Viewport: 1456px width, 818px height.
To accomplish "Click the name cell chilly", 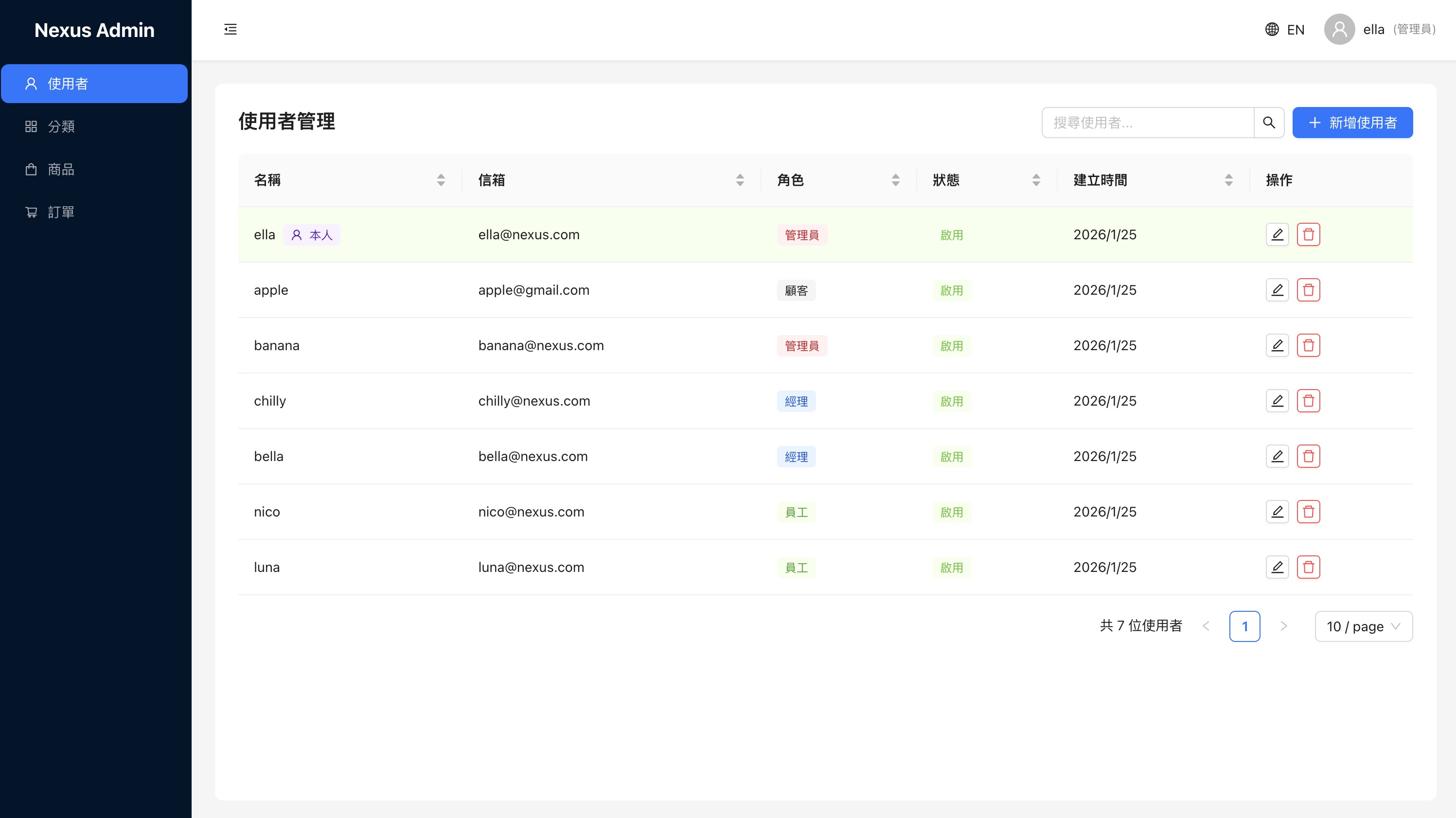I will tap(269, 401).
